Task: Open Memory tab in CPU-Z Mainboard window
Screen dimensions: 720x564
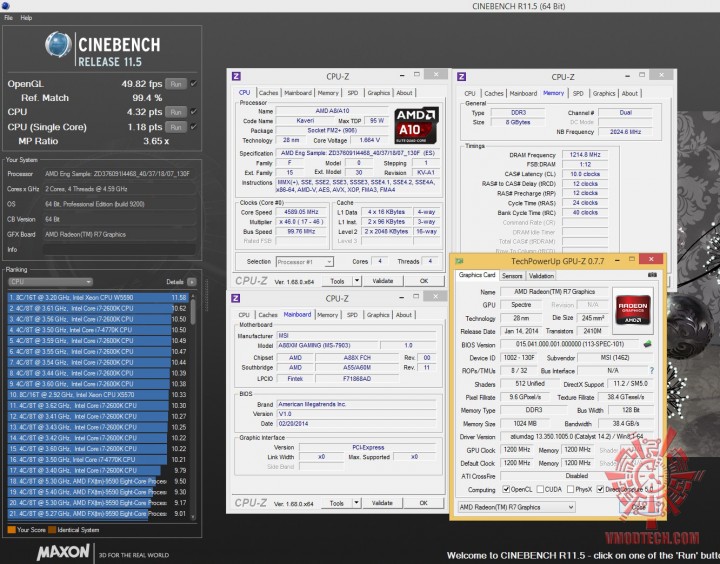Action: pyautogui.click(x=327, y=315)
